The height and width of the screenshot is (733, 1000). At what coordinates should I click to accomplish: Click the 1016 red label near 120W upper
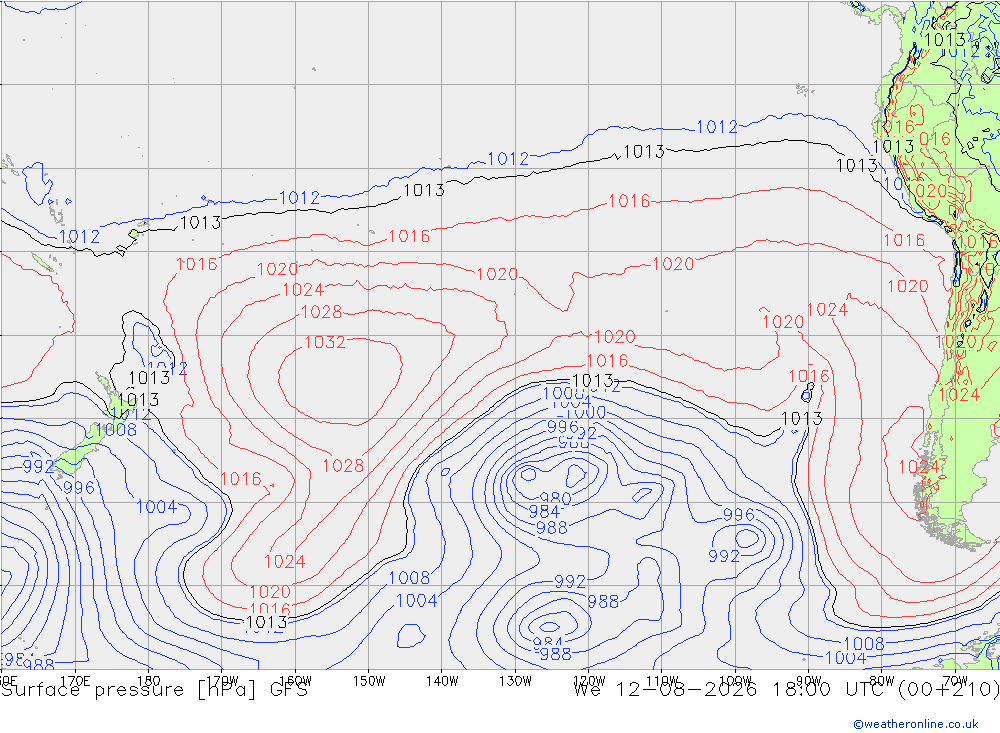point(629,202)
